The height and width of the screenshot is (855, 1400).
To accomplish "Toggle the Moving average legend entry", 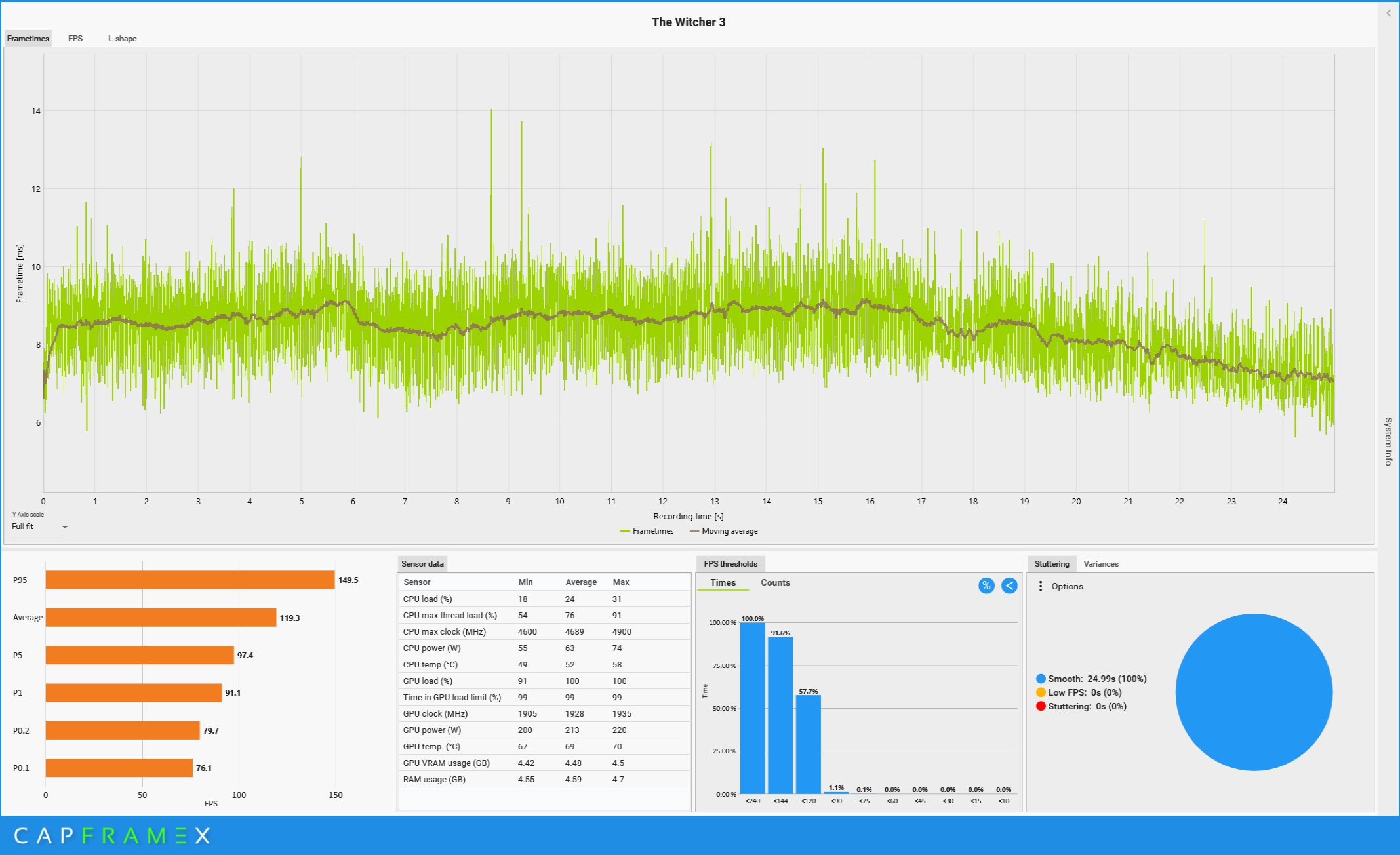I will coord(724,531).
